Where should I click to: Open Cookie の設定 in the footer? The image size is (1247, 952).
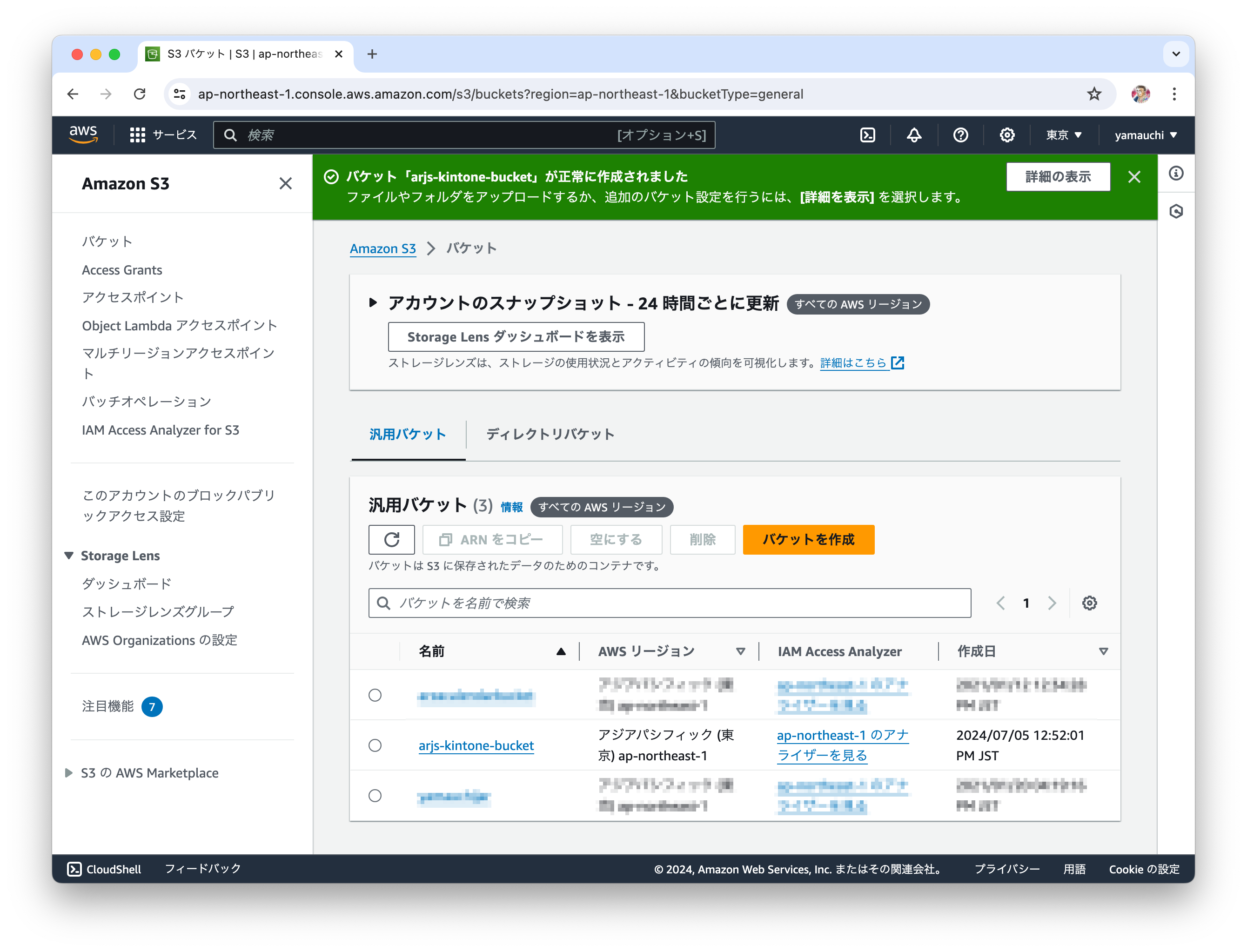pyautogui.click(x=1144, y=869)
